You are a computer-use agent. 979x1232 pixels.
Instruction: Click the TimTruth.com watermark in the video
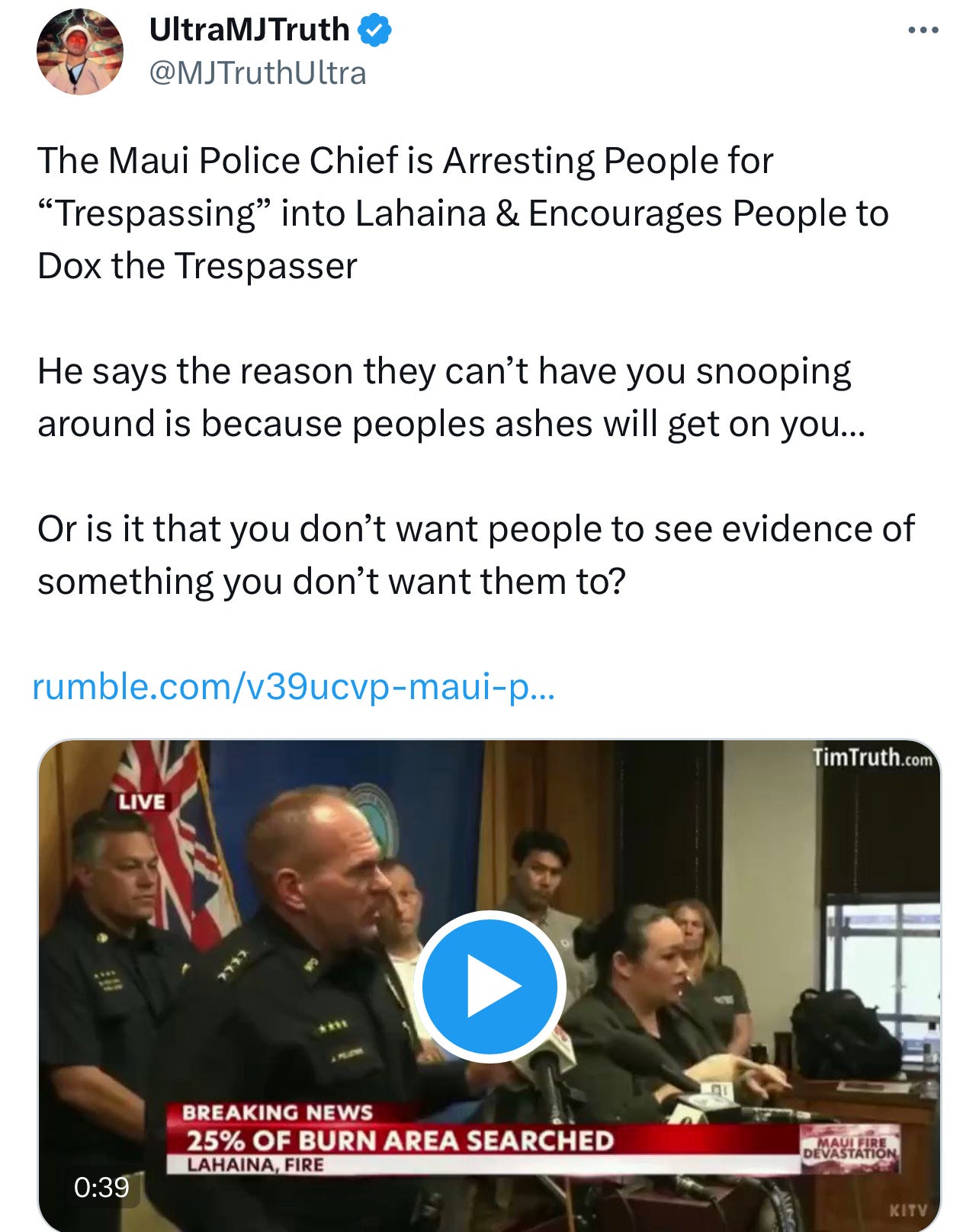[872, 757]
